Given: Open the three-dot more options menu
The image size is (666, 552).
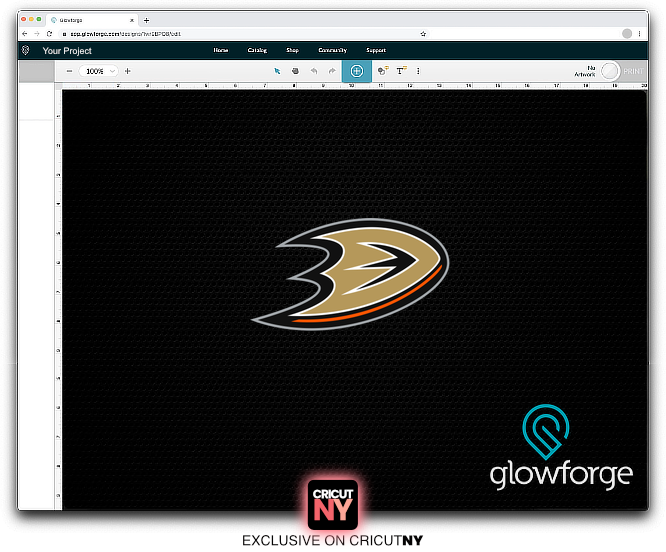Looking at the screenshot, I should point(418,71).
